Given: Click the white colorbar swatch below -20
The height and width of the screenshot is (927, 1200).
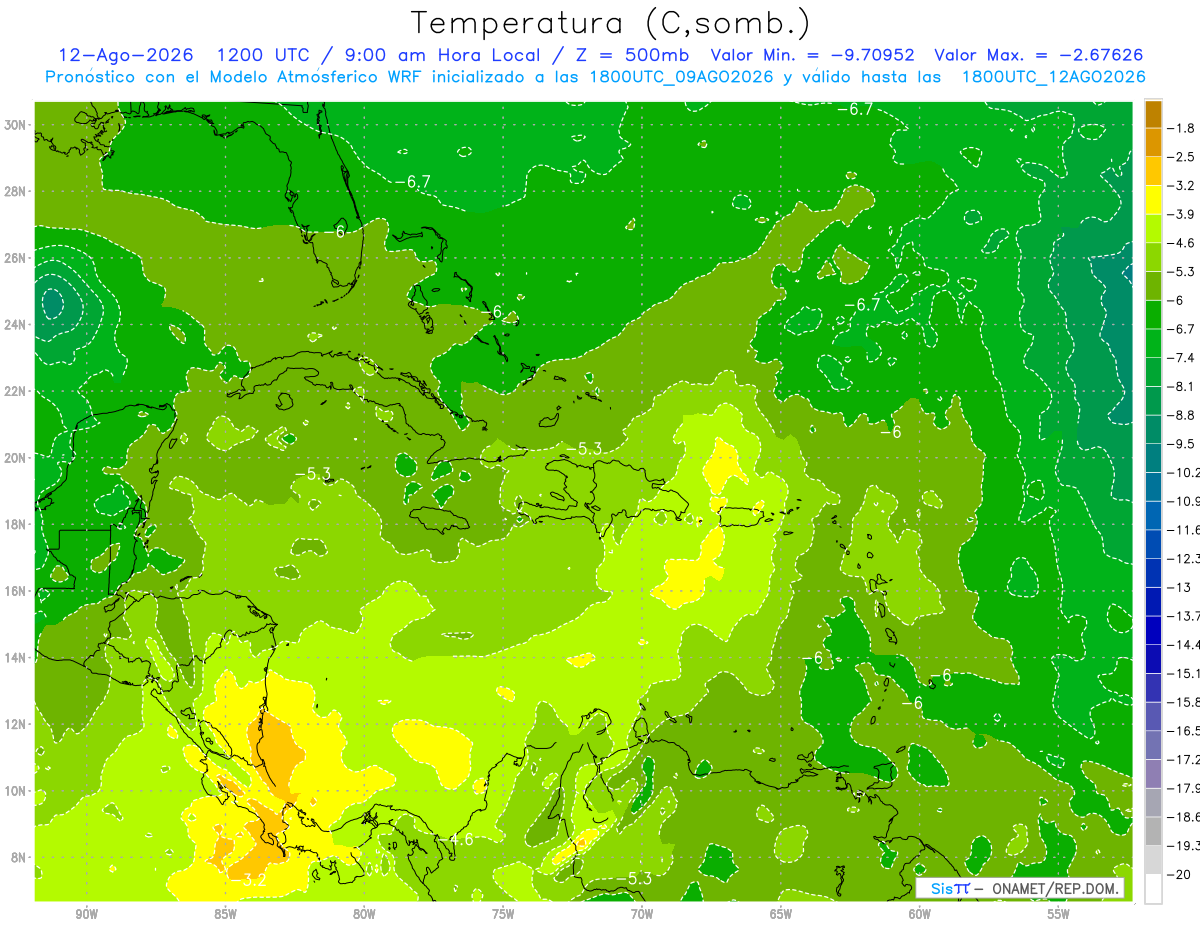Looking at the screenshot, I should pyautogui.click(x=1153, y=888).
